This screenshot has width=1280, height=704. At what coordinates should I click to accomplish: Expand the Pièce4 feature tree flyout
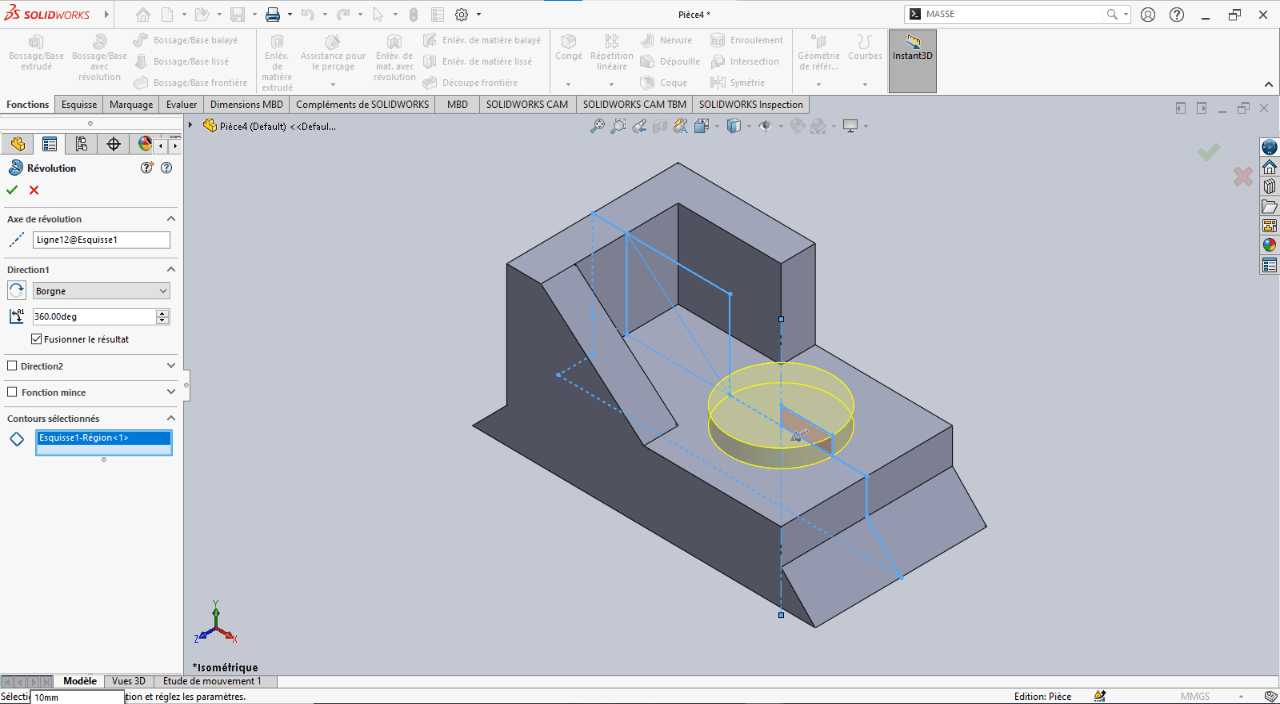(x=190, y=126)
